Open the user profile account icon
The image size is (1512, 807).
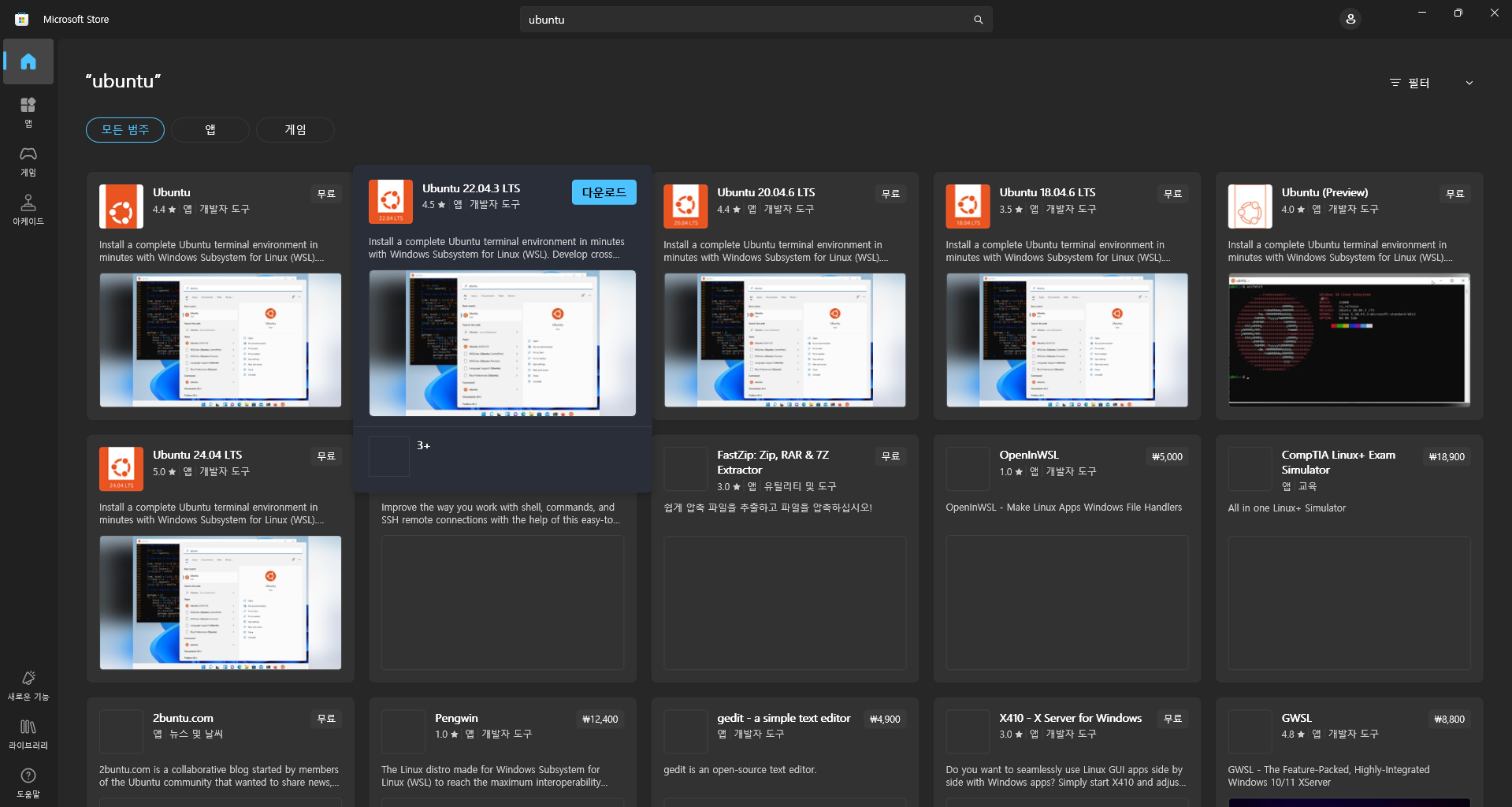1350,19
